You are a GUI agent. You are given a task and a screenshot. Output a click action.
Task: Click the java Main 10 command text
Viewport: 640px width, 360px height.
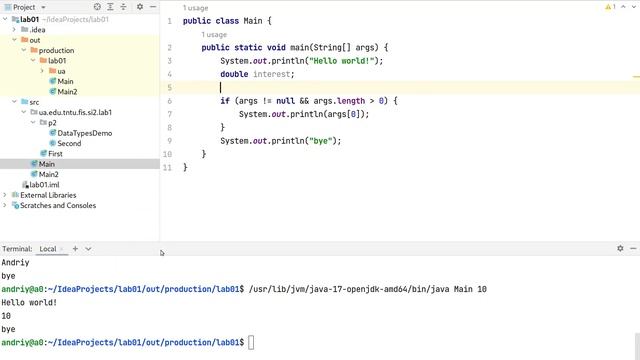[367, 289]
